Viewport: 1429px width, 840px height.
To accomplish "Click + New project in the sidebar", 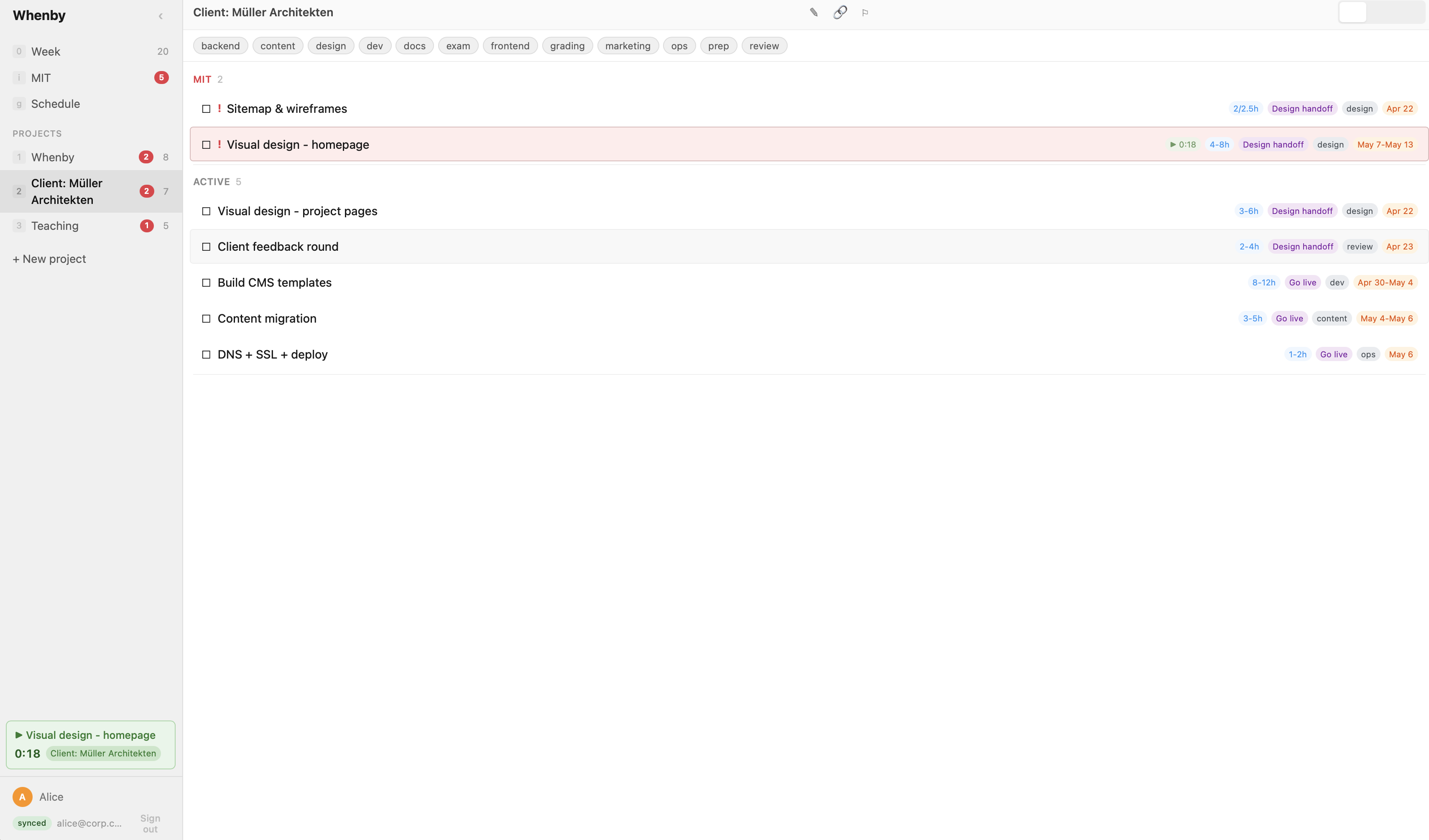I will pyautogui.click(x=49, y=258).
